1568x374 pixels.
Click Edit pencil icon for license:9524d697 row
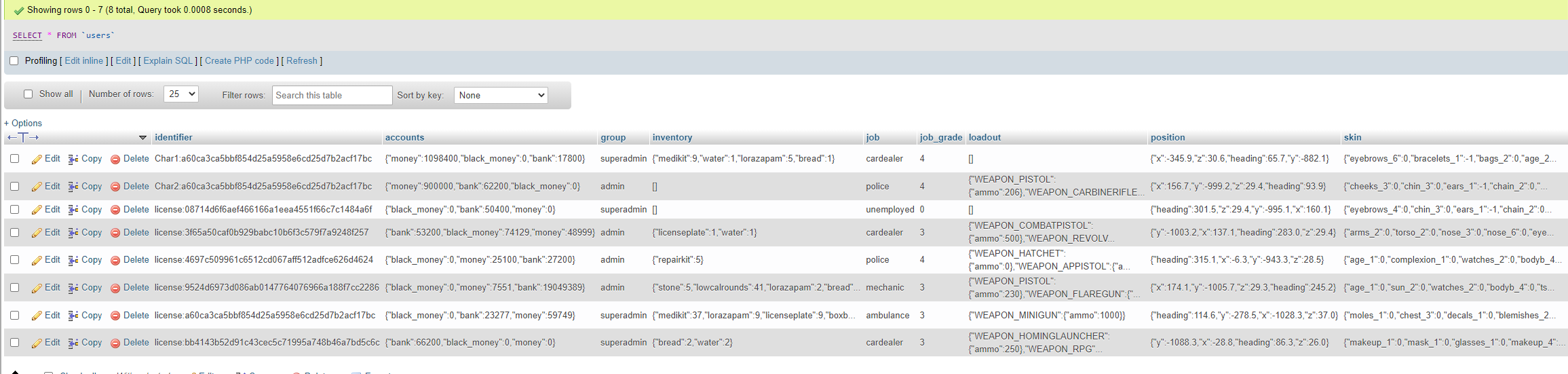click(x=37, y=288)
